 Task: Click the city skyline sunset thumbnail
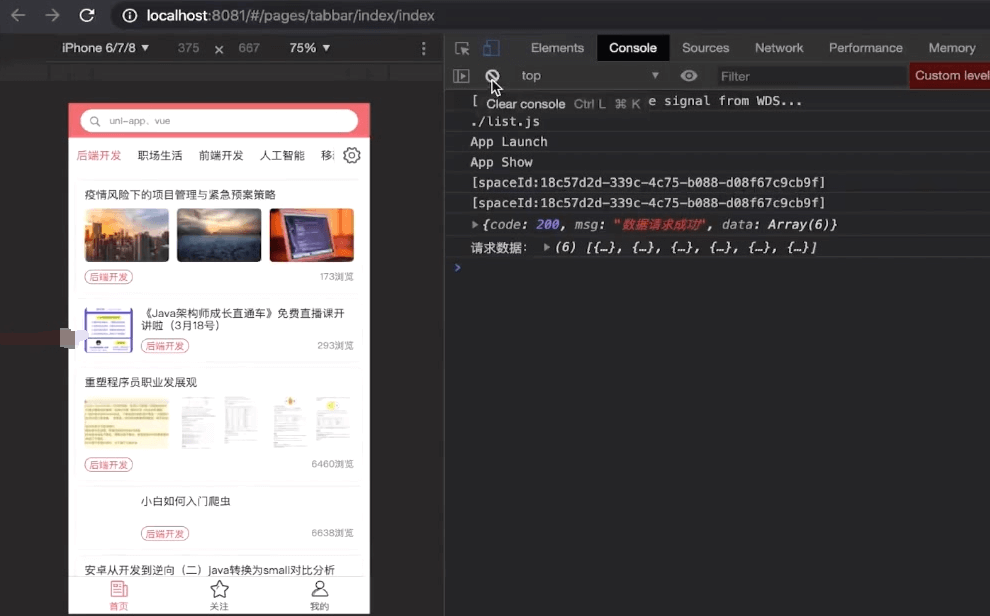[127, 235]
